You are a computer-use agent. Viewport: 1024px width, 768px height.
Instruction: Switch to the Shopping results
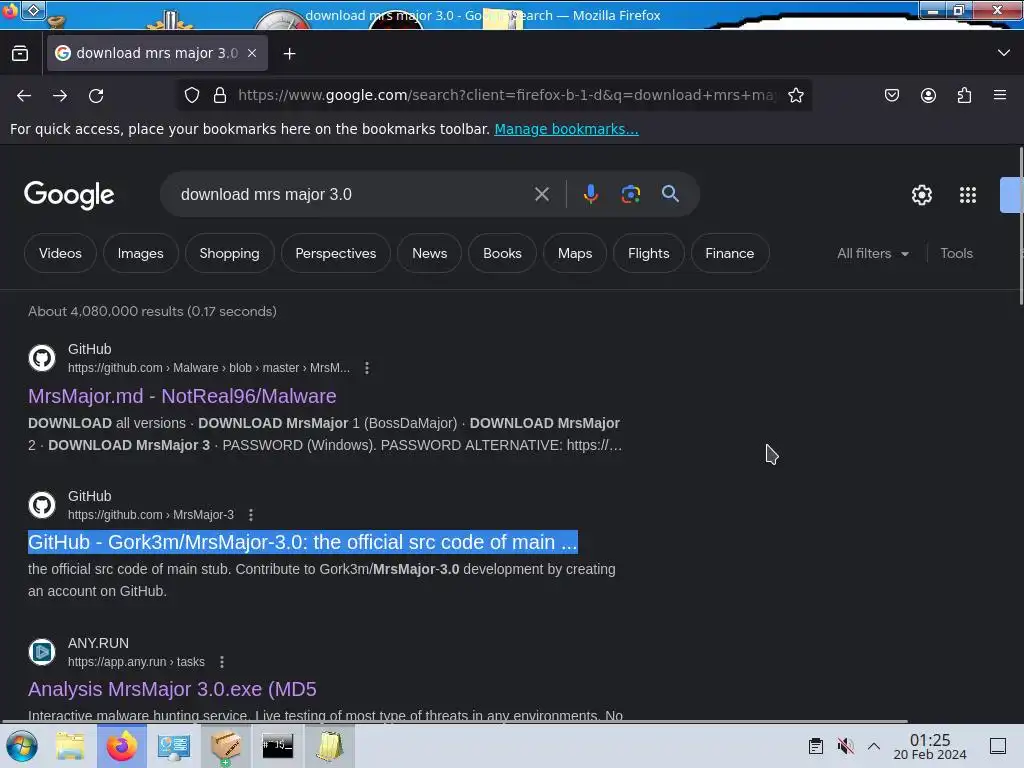[x=229, y=253]
